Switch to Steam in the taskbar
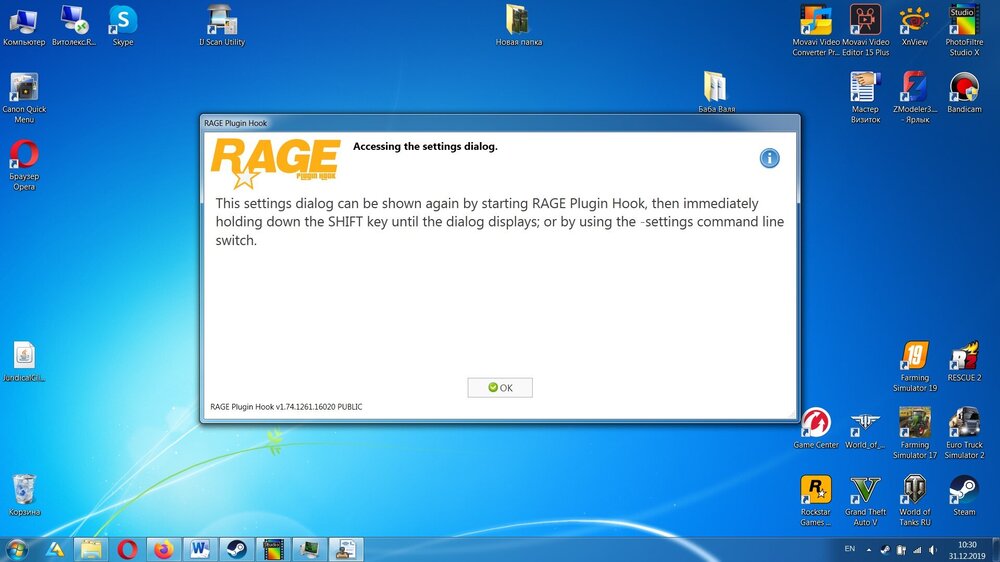 pyautogui.click(x=237, y=549)
